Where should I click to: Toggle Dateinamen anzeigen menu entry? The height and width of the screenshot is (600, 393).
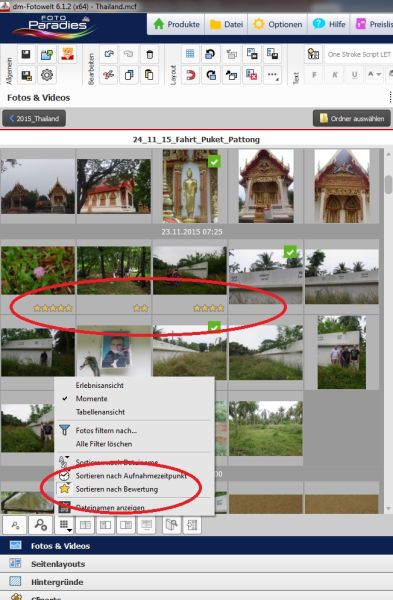click(110, 507)
